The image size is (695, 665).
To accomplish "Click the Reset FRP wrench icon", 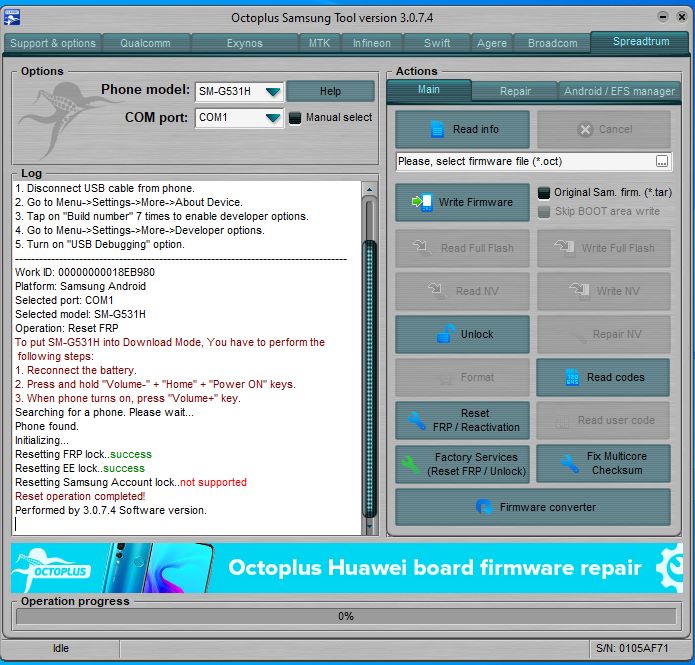I will (x=417, y=420).
